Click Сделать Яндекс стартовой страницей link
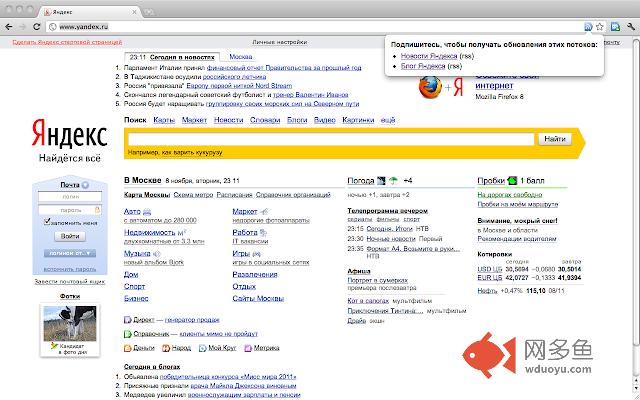Viewport: 640px width, 400px height. (x=67, y=42)
